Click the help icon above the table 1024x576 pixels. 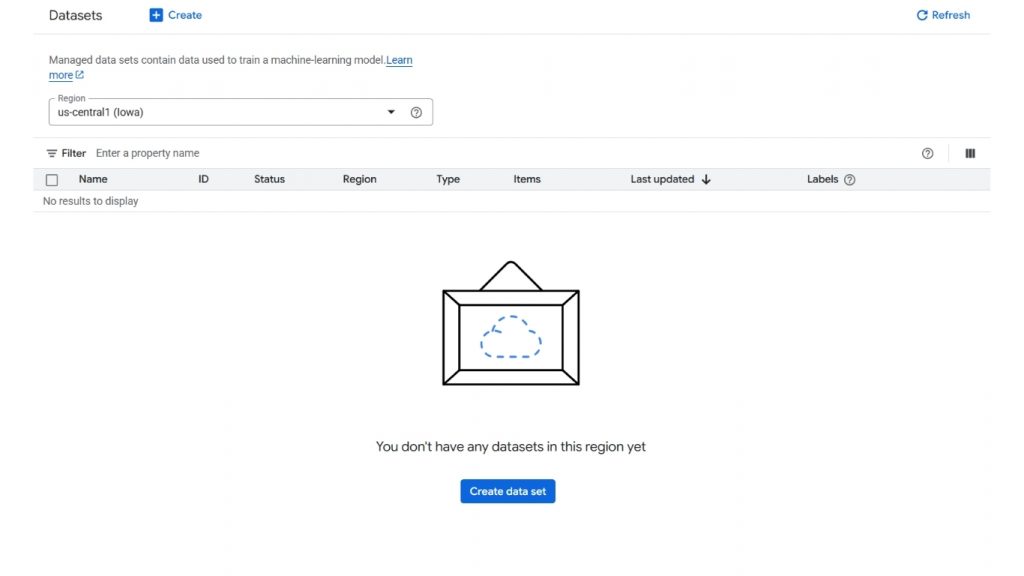click(927, 153)
